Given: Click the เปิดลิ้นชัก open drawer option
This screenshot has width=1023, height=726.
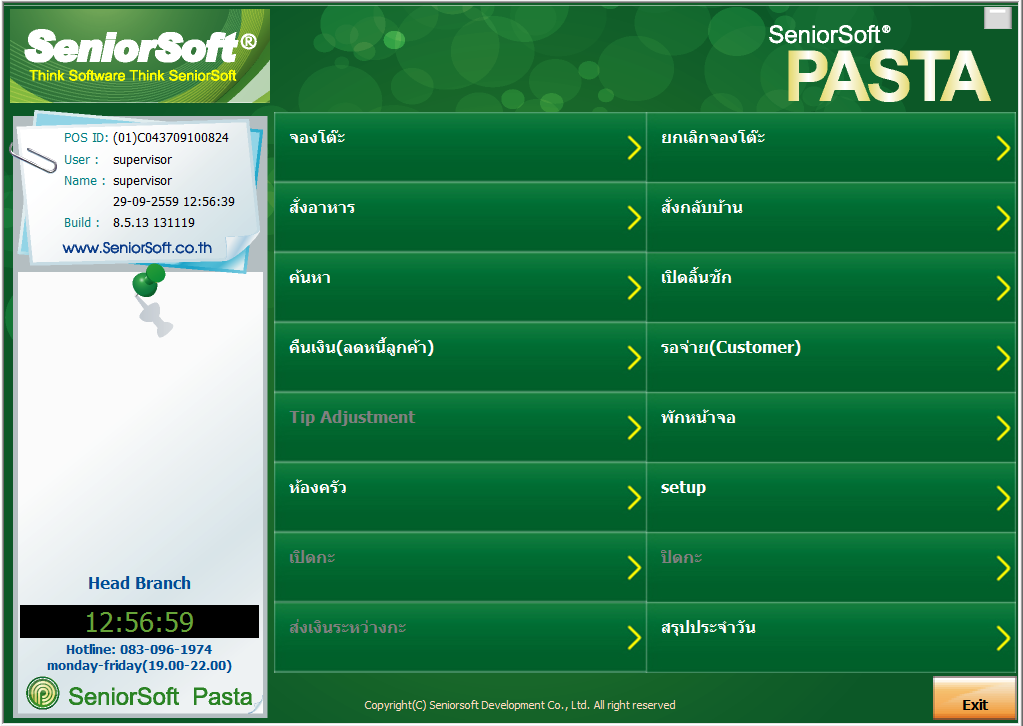Looking at the screenshot, I should [831, 288].
